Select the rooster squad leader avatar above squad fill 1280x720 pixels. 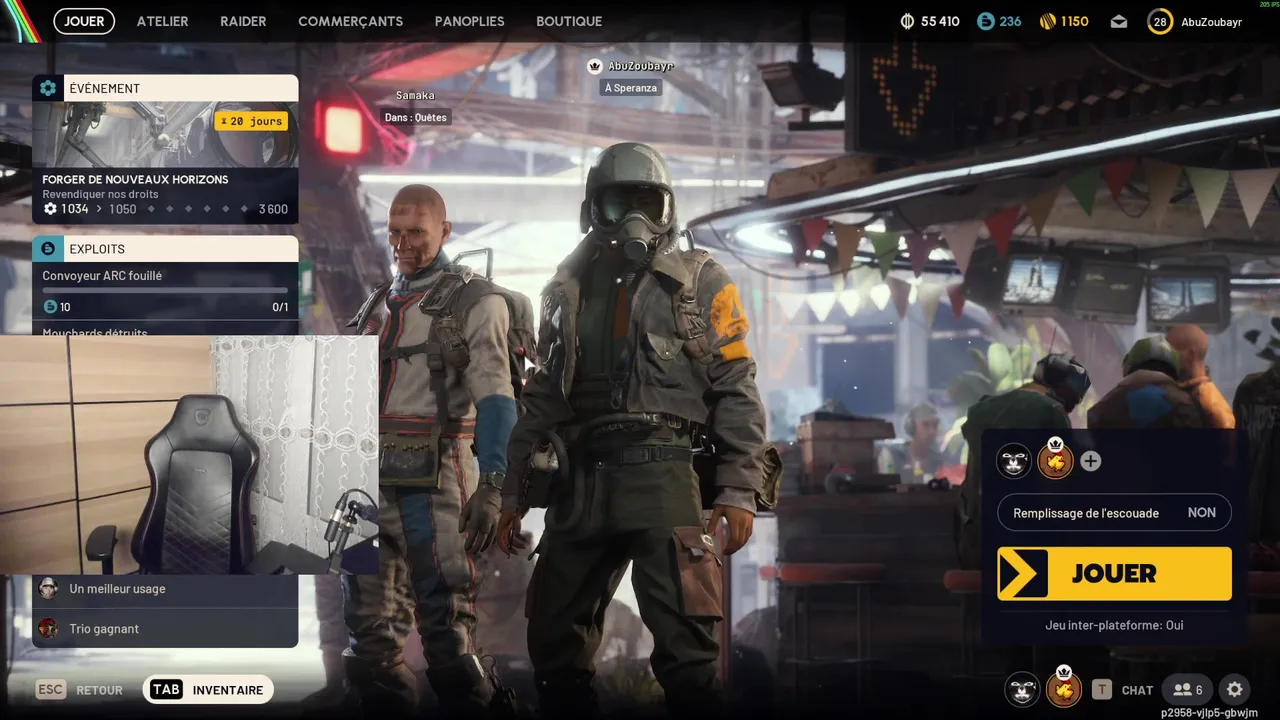1055,460
